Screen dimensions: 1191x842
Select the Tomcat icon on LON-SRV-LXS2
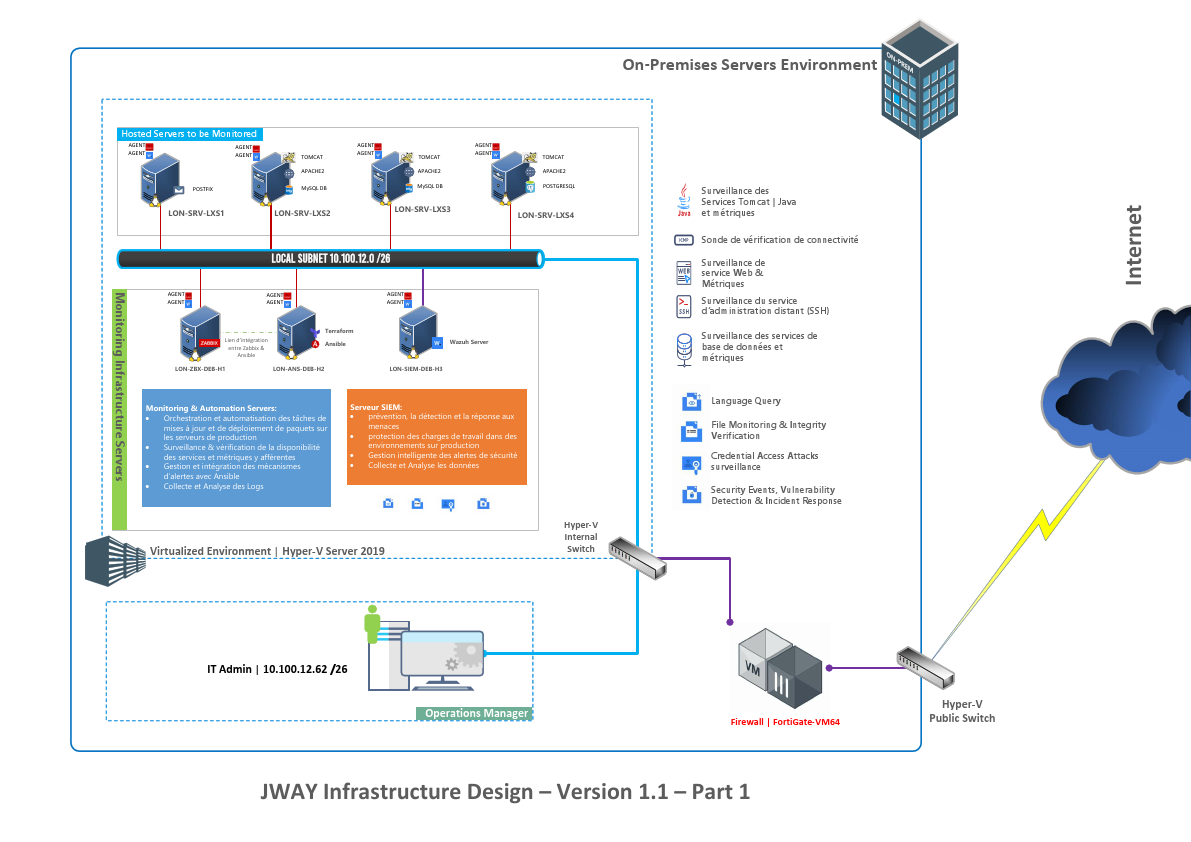287,157
